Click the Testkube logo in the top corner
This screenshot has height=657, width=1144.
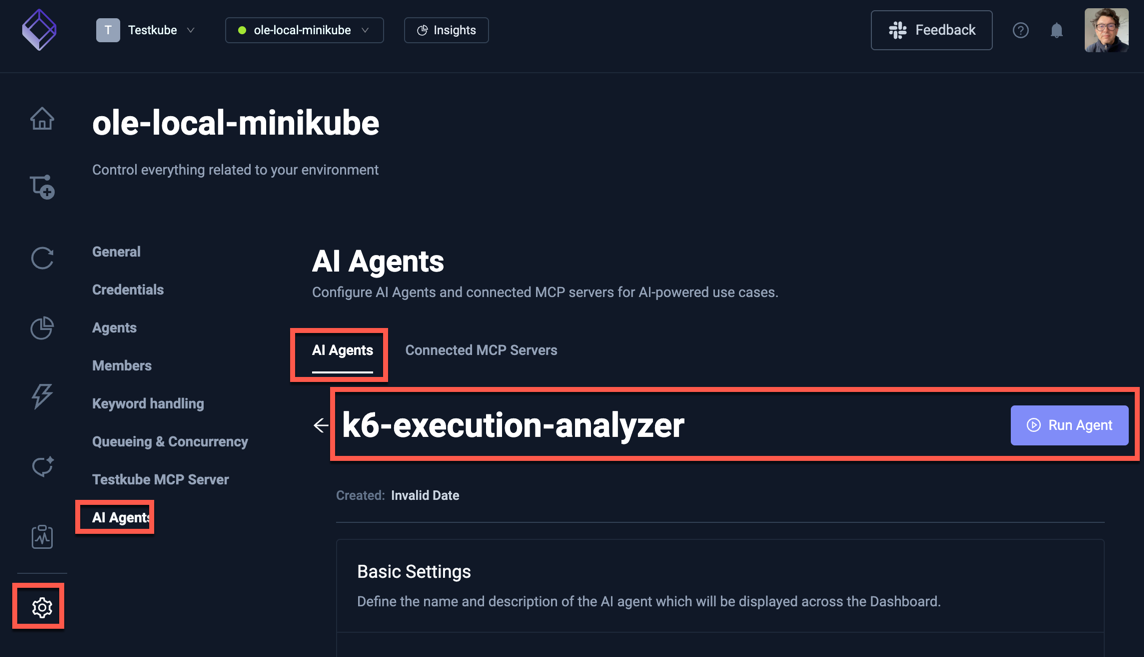(x=39, y=30)
